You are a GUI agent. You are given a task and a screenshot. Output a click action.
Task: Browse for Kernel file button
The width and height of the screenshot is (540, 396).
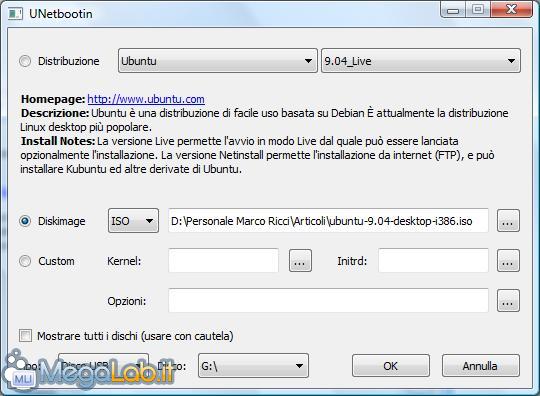(300, 261)
